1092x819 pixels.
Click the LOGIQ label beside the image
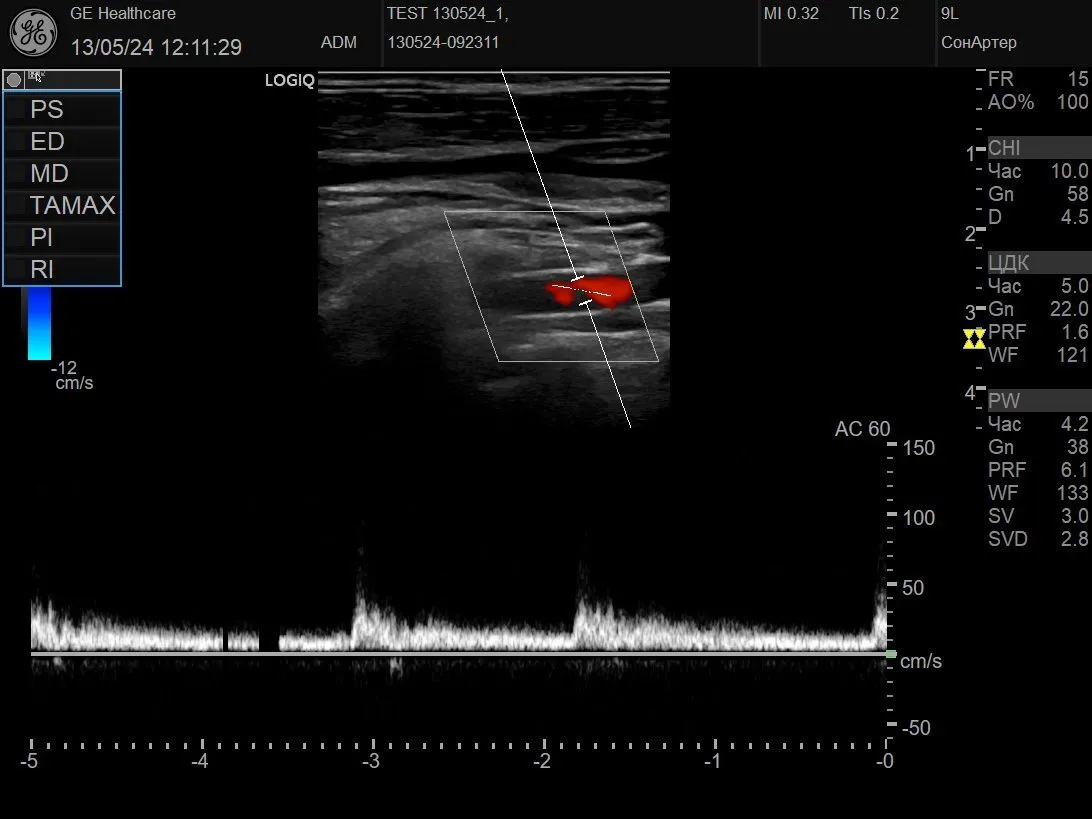click(x=289, y=81)
